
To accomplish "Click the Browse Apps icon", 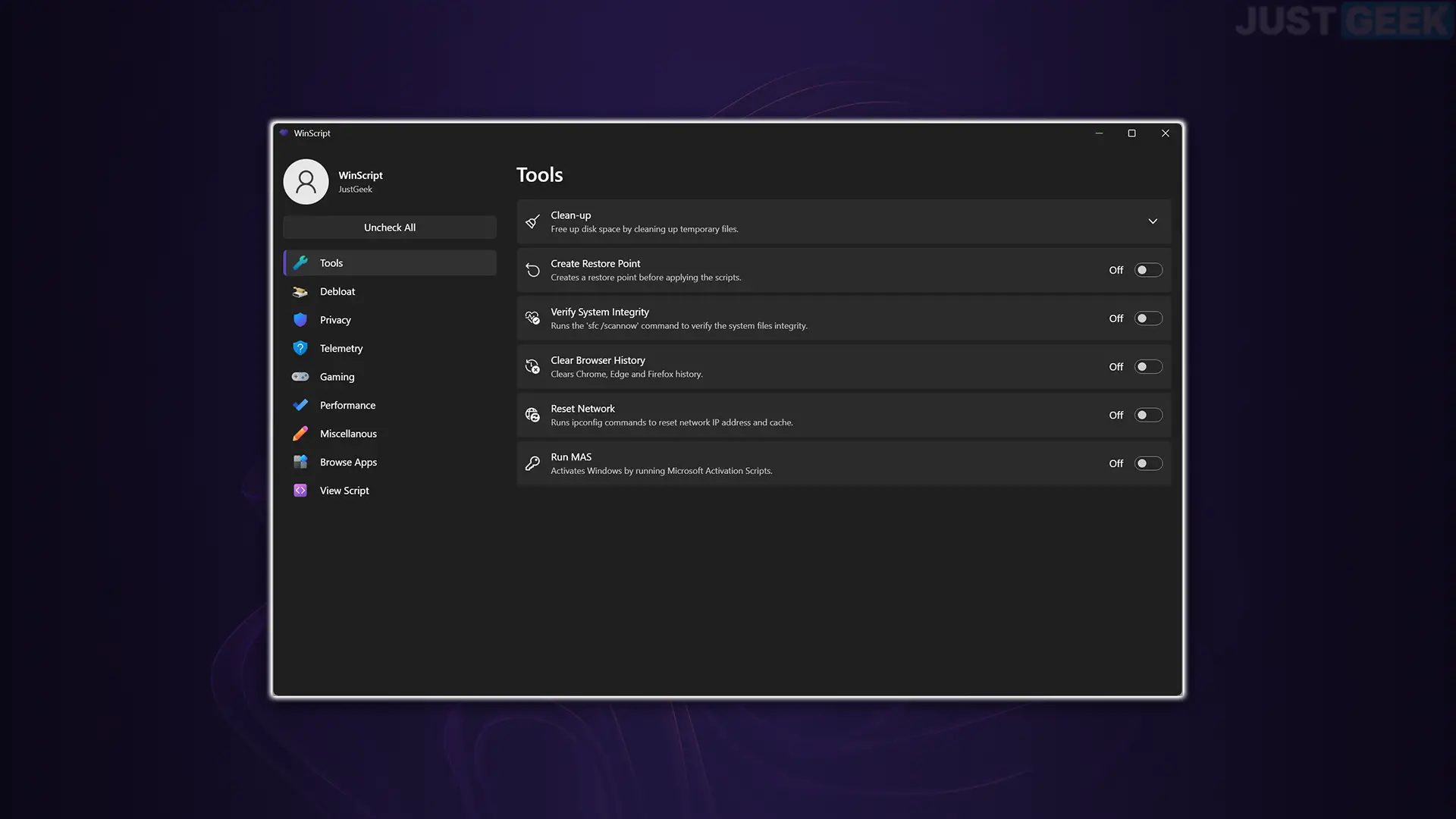I will pos(300,462).
